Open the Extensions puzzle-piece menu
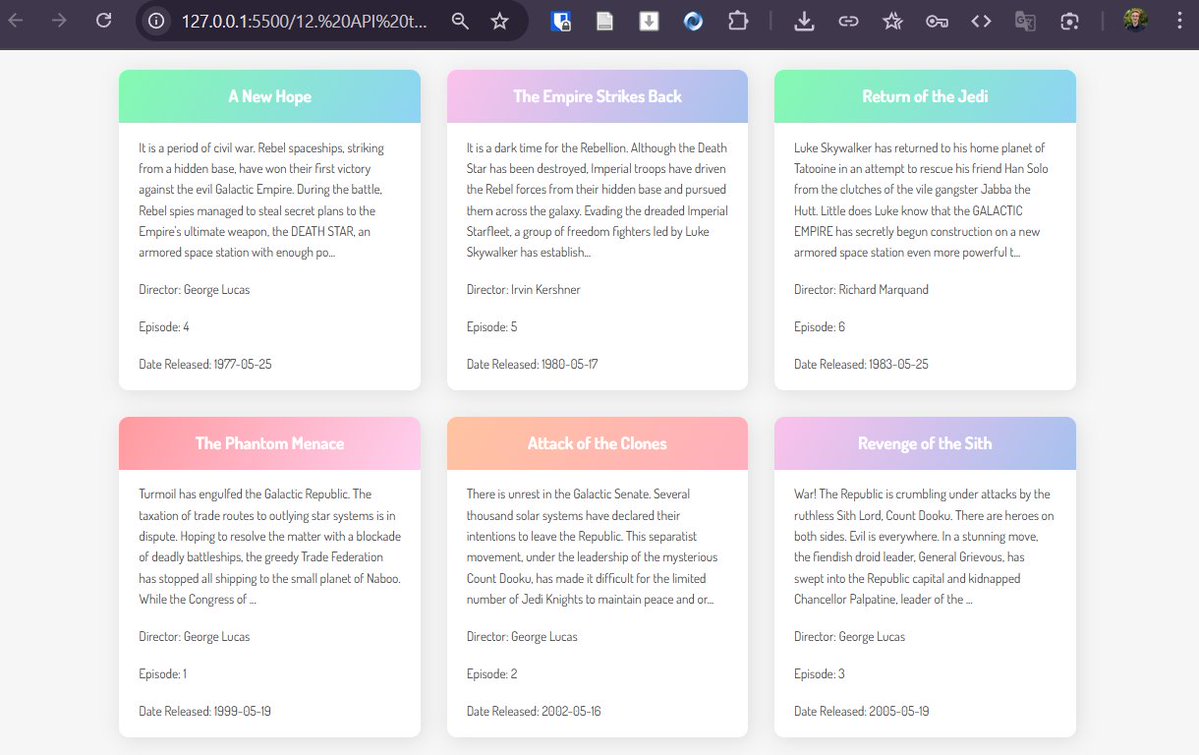The width and height of the screenshot is (1199, 755). pyautogui.click(x=738, y=21)
